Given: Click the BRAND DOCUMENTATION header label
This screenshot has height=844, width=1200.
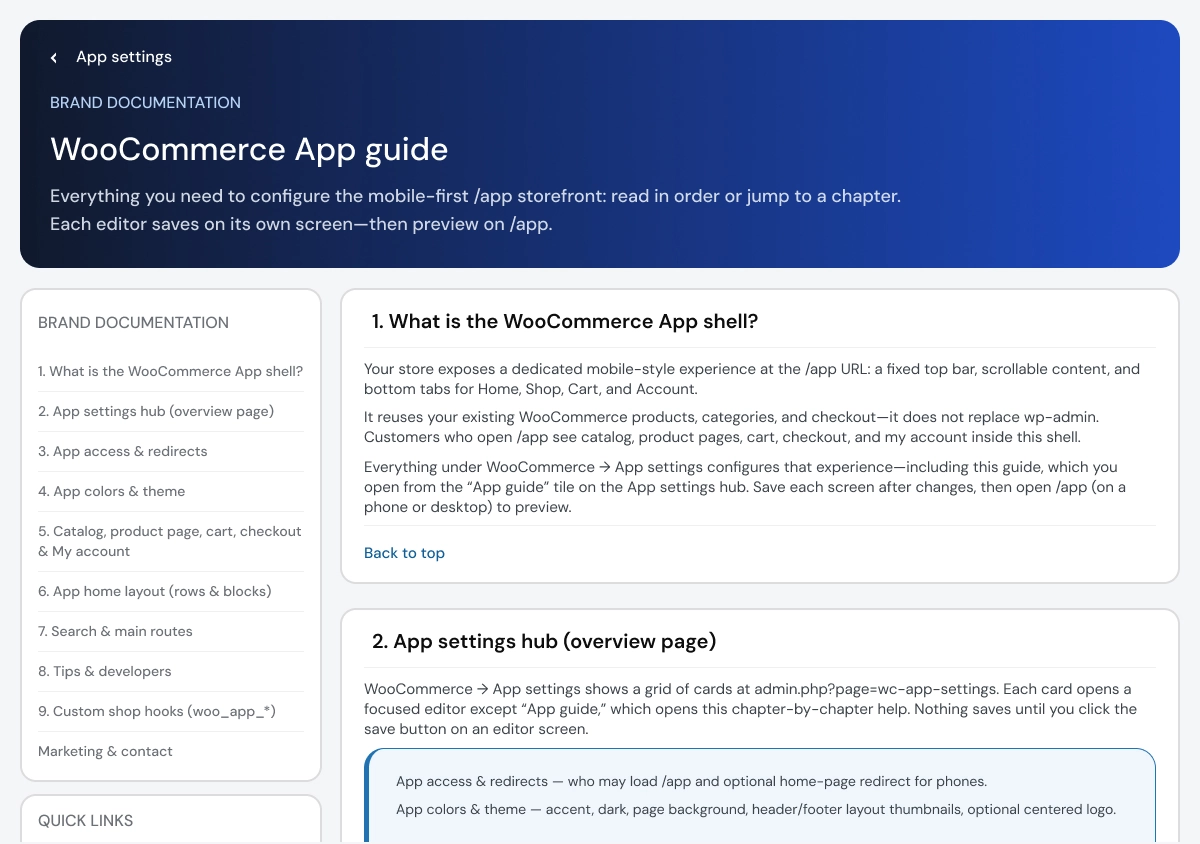Looking at the screenshot, I should coord(145,102).
